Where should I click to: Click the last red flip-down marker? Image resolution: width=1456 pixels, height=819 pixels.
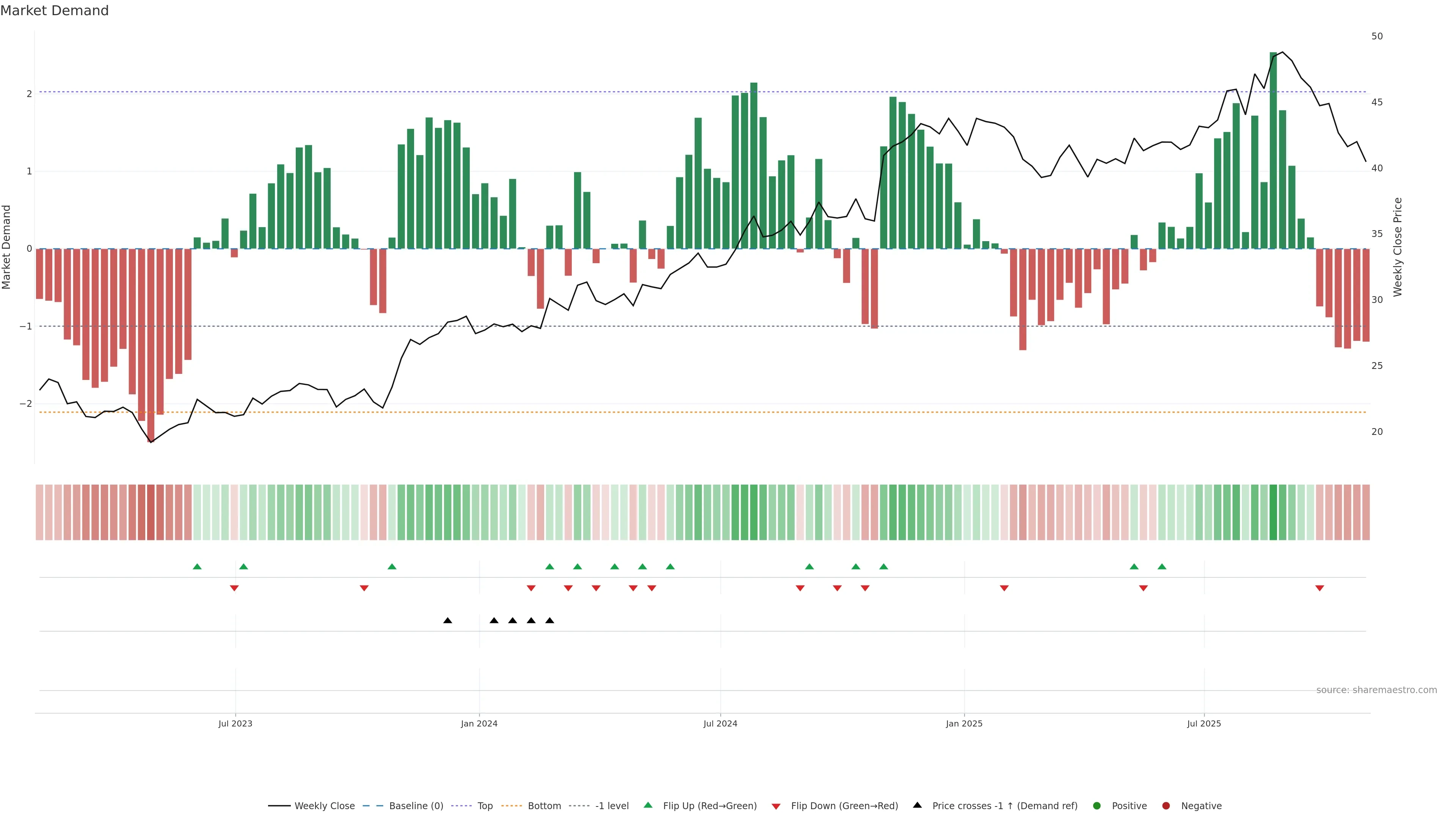coord(1320,588)
